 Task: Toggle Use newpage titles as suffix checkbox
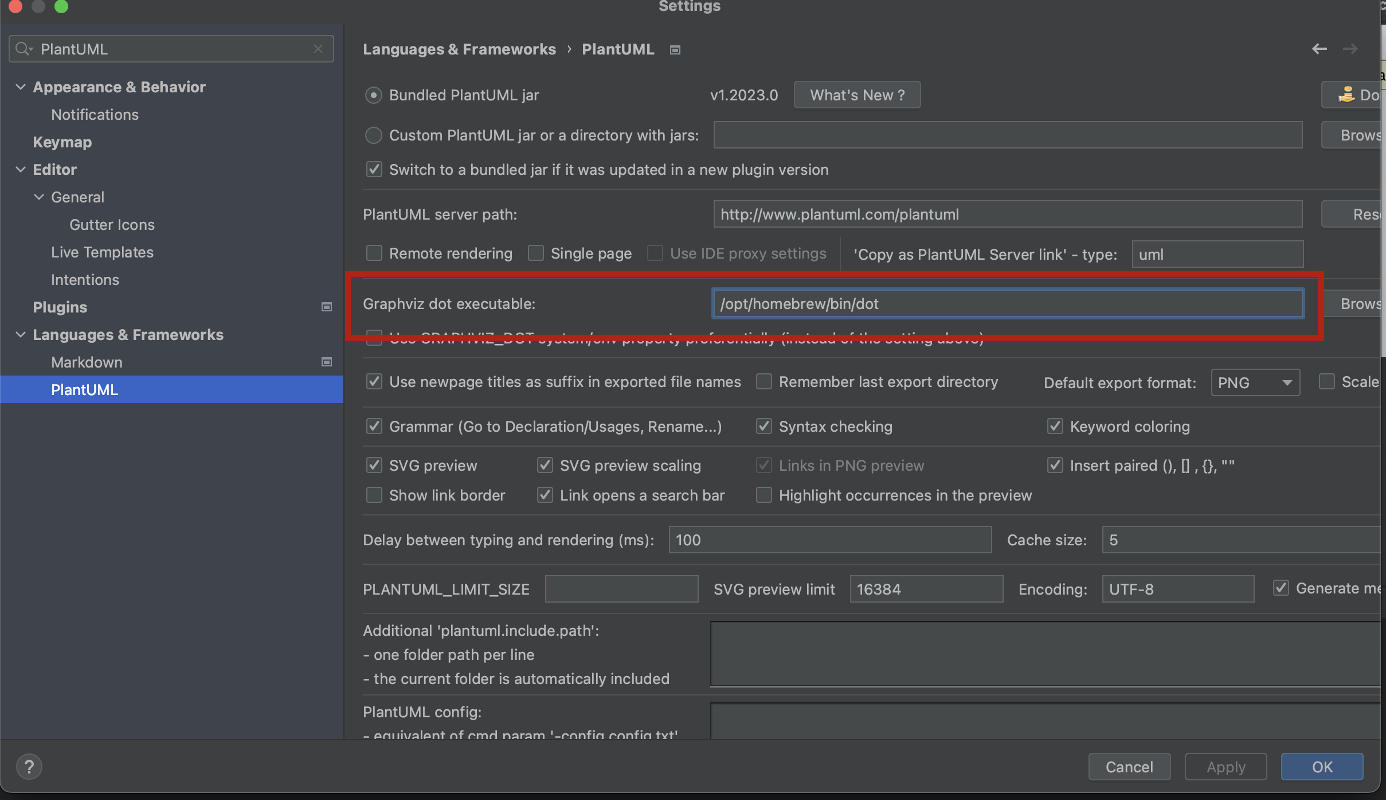(x=374, y=382)
